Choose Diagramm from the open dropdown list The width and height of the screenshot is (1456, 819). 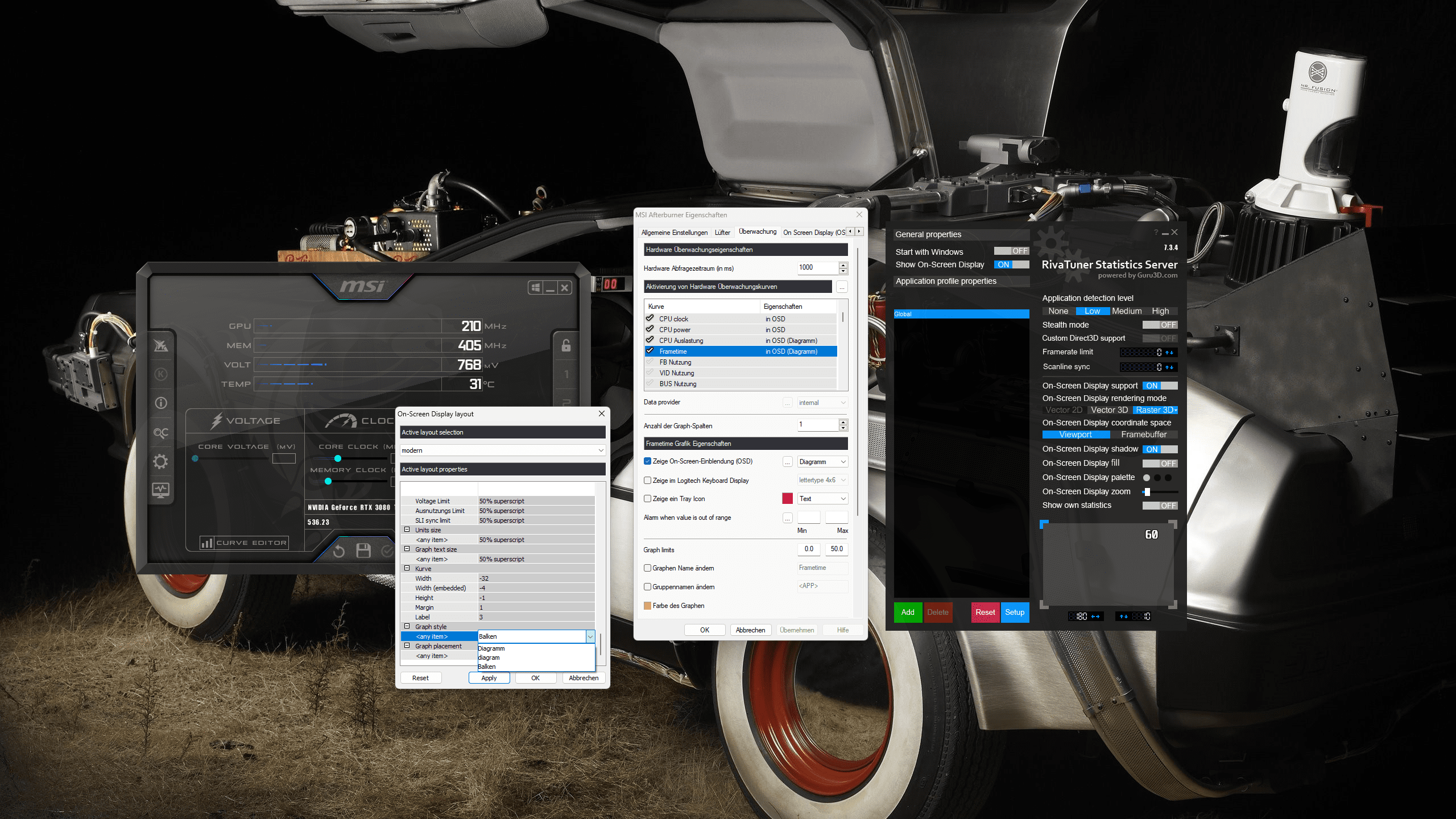[x=536, y=648]
